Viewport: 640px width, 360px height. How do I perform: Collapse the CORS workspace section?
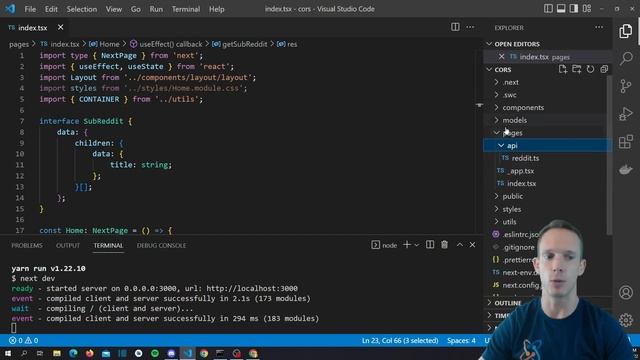coord(503,69)
